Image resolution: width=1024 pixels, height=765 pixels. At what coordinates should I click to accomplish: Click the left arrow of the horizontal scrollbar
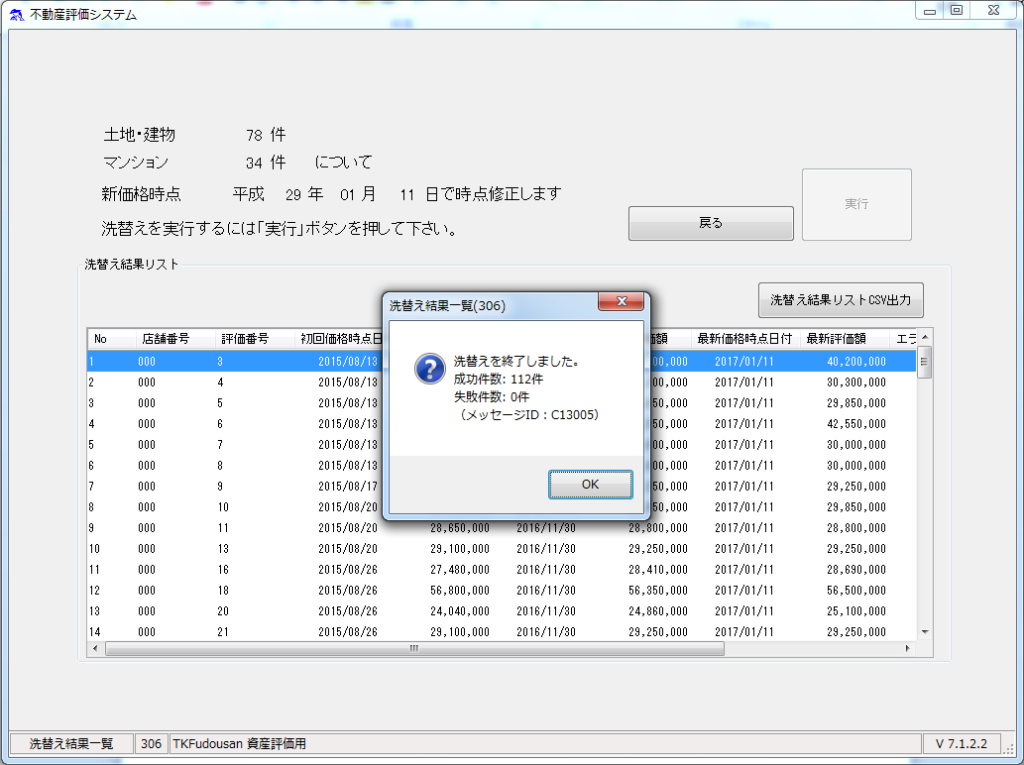coord(95,648)
